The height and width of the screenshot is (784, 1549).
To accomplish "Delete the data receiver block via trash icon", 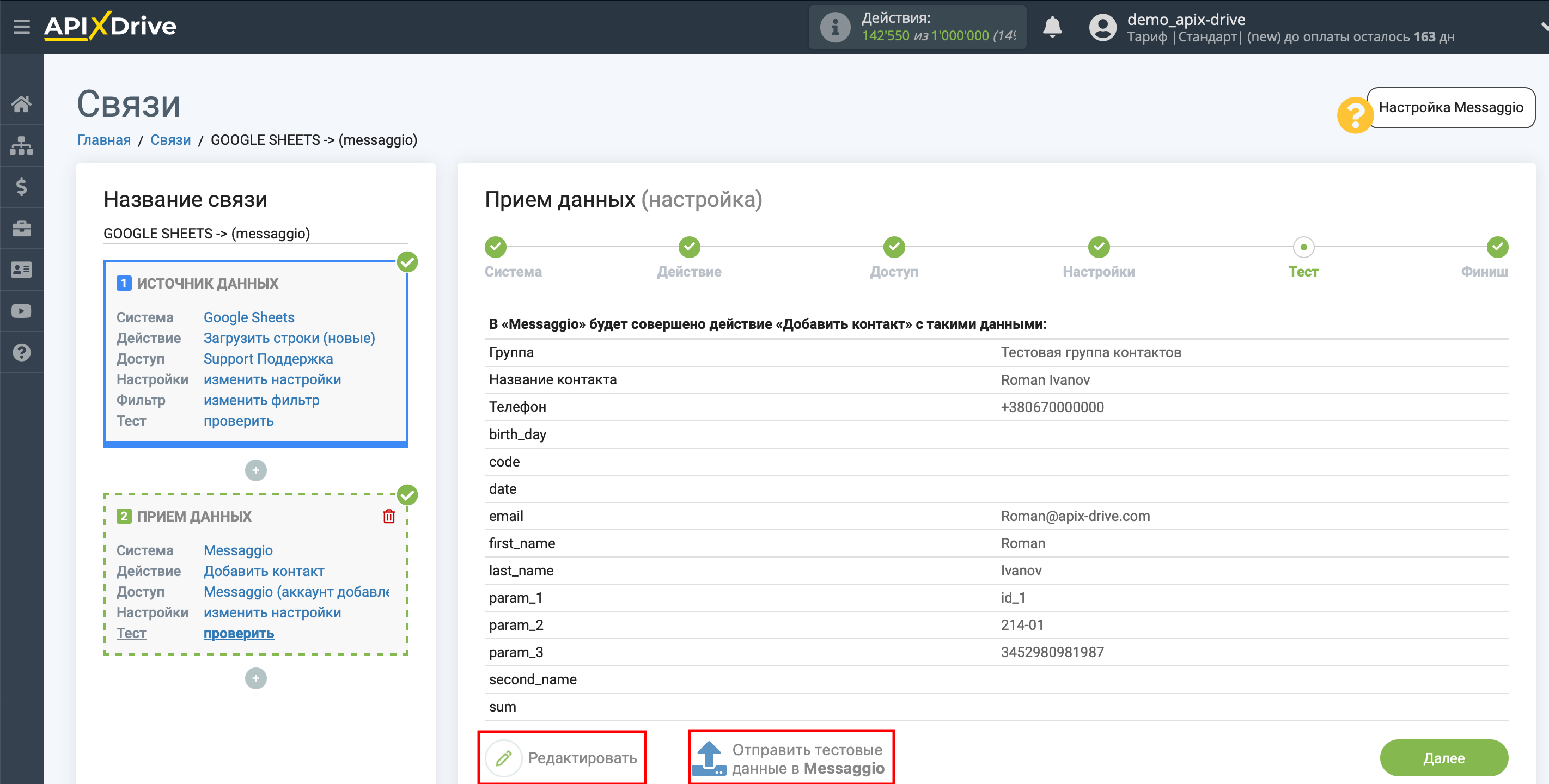I will pos(389,517).
